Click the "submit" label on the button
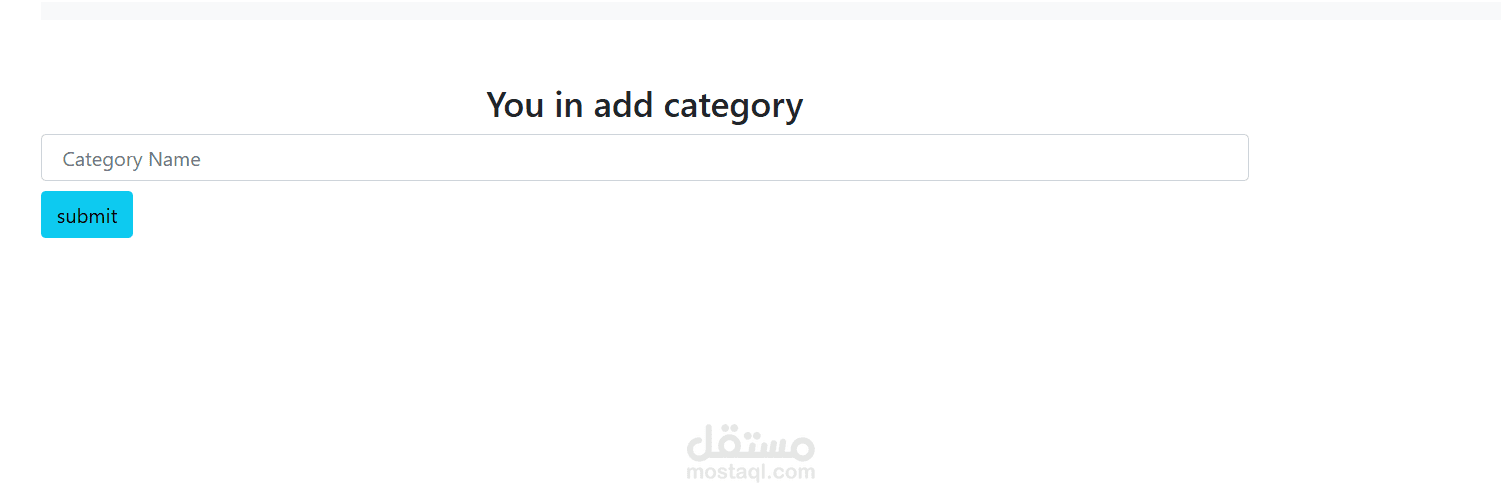 [x=87, y=216]
